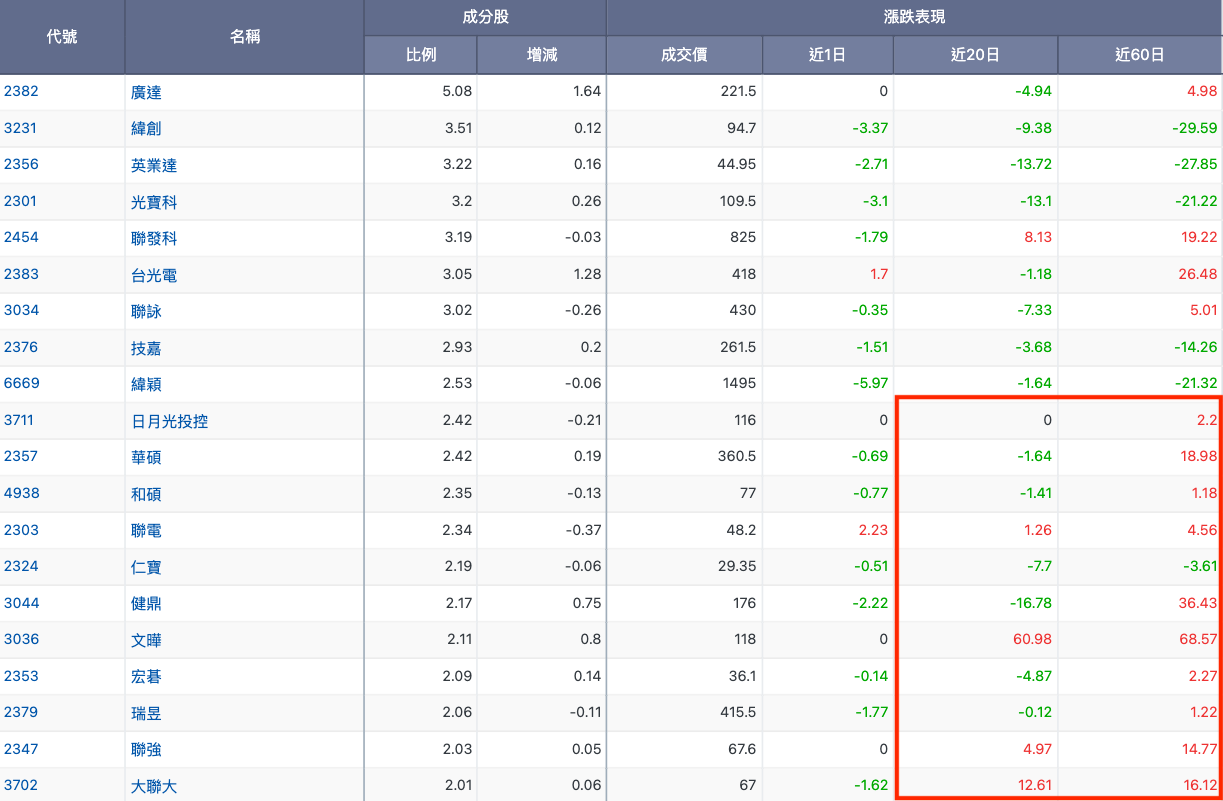Open stock code 3231 link
1223x801 pixels.
click(x=21, y=128)
